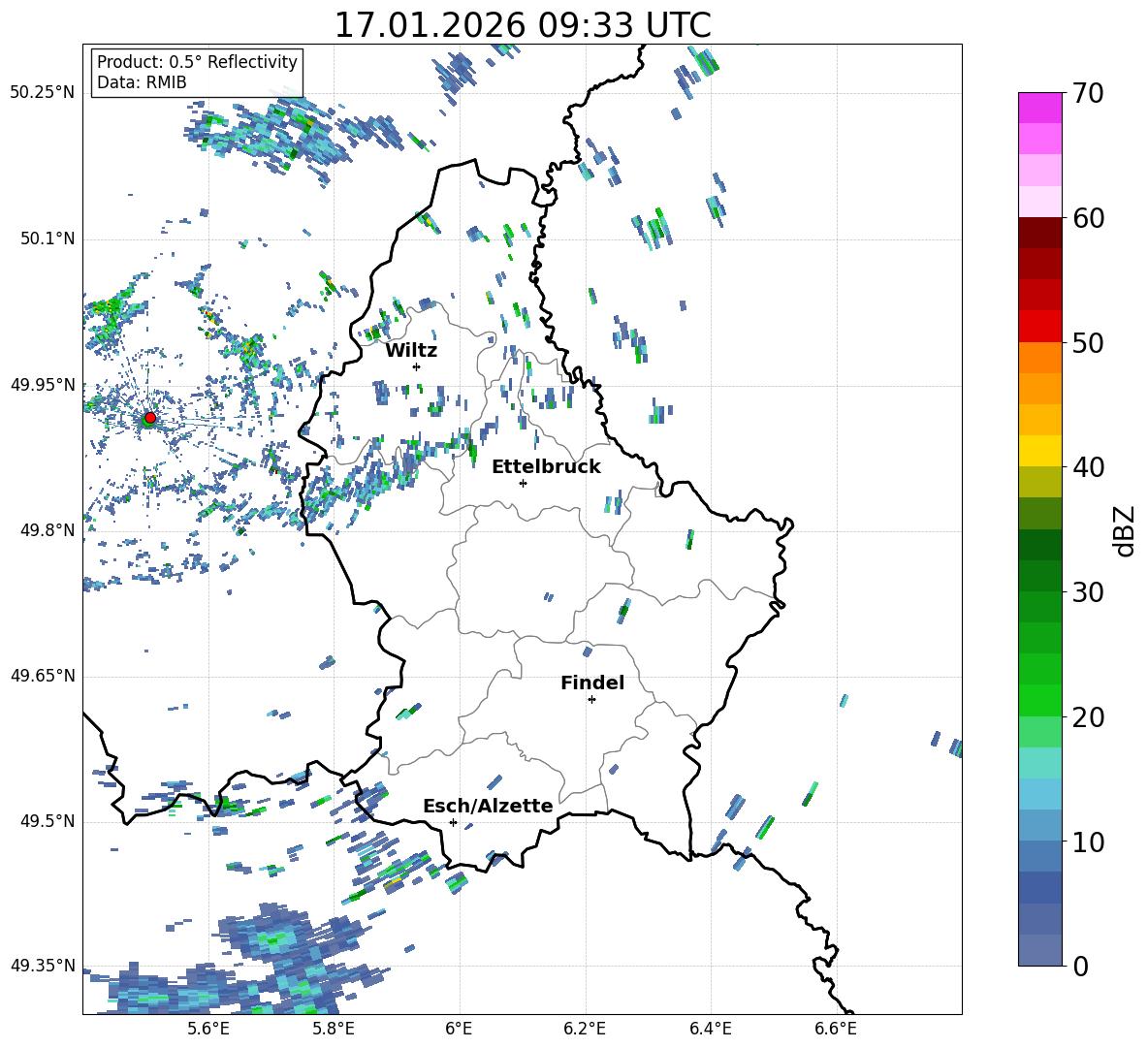Click the cross marker below Wiltz
Viewport: 1148px width, 1048px height.
(x=416, y=366)
